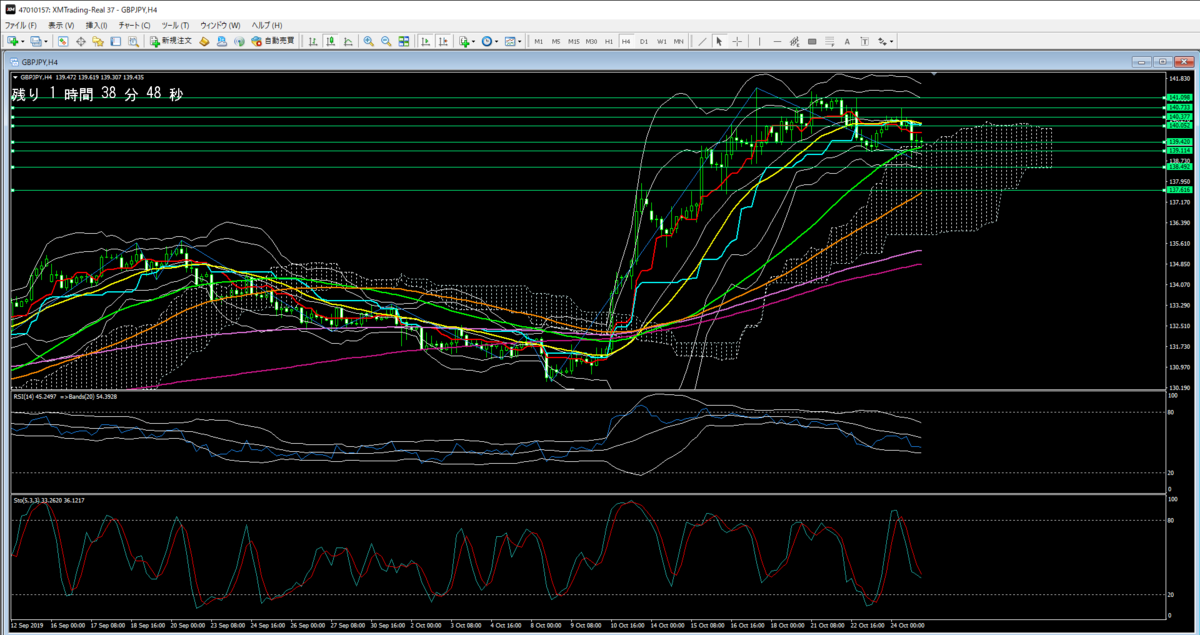Viewport: 1200px width, 635px height.
Task: Select the M1 timeframe
Action: point(538,41)
